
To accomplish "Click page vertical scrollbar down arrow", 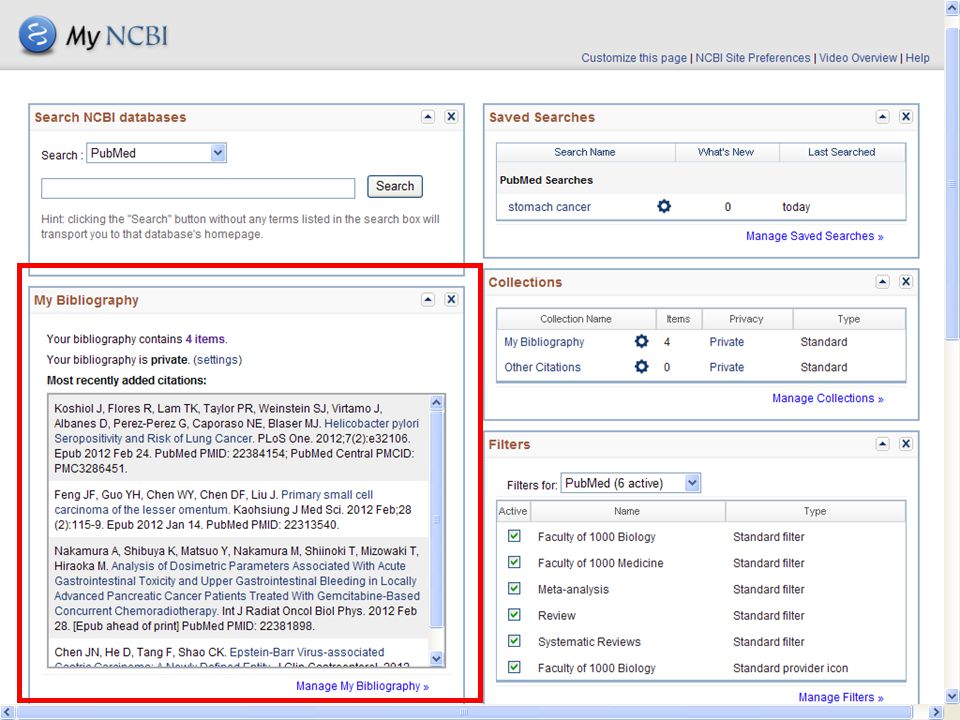I will point(952,697).
